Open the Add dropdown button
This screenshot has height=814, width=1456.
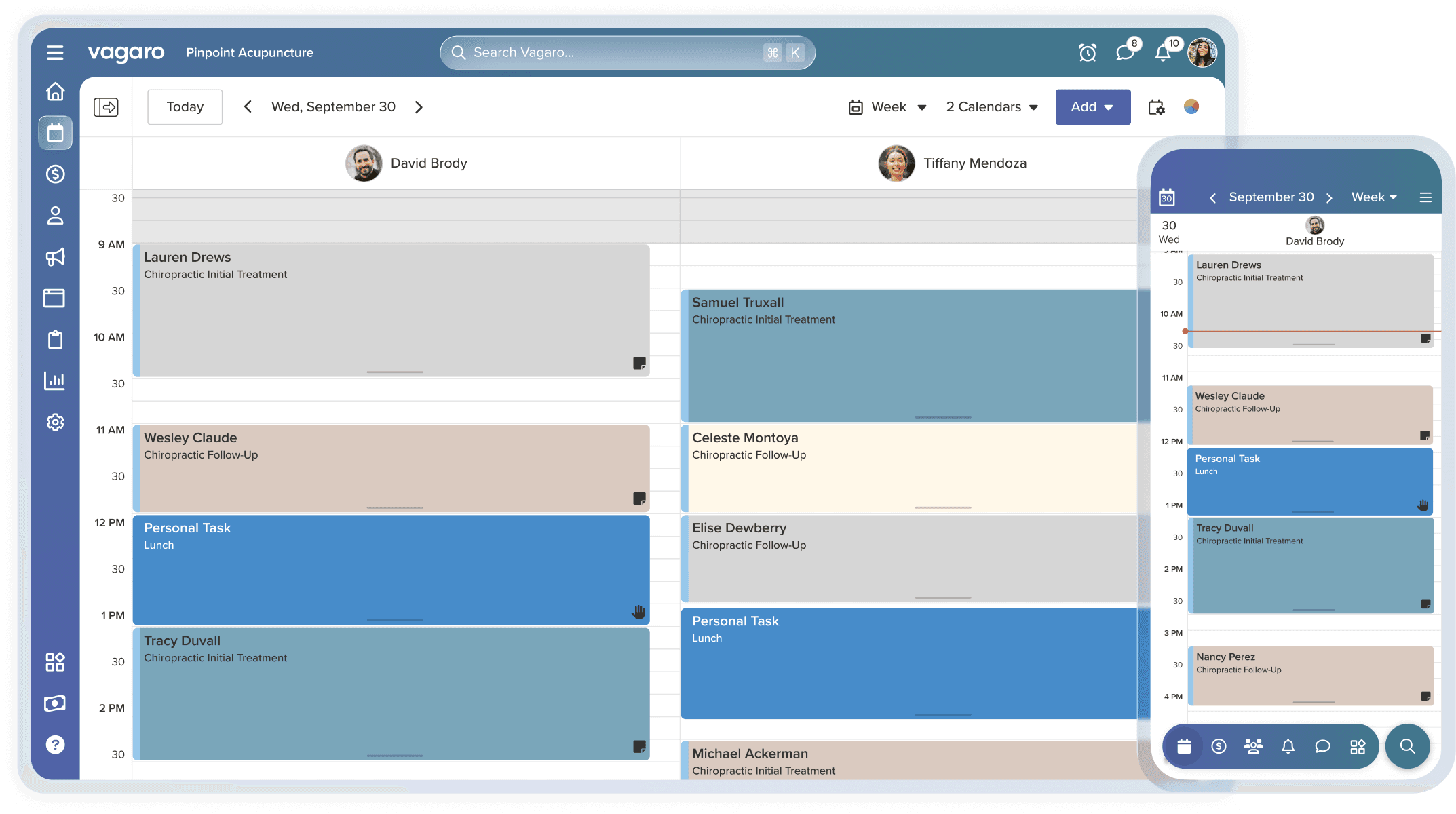point(1092,107)
